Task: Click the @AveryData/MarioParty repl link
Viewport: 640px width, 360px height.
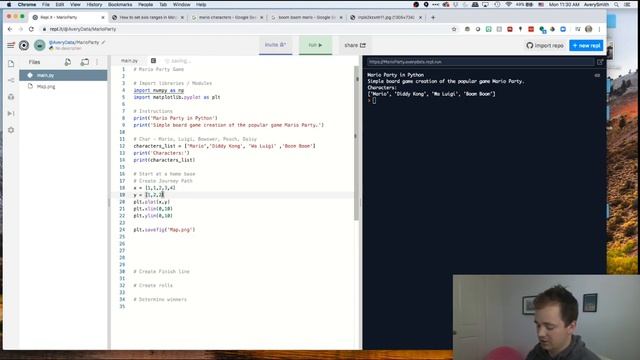Action: pyautogui.click(x=74, y=42)
